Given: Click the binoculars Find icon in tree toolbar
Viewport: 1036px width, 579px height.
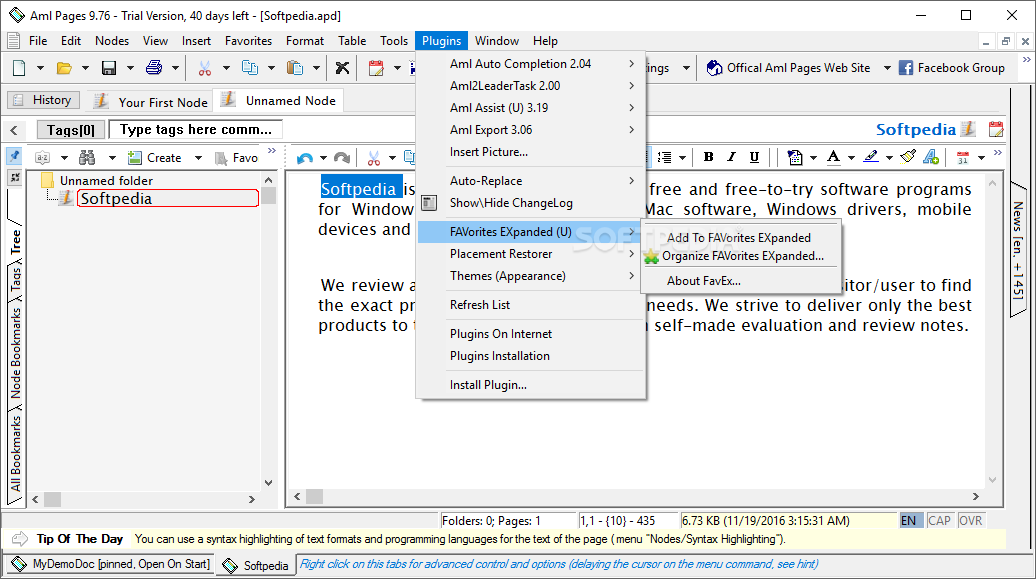Looking at the screenshot, I should click(87, 157).
